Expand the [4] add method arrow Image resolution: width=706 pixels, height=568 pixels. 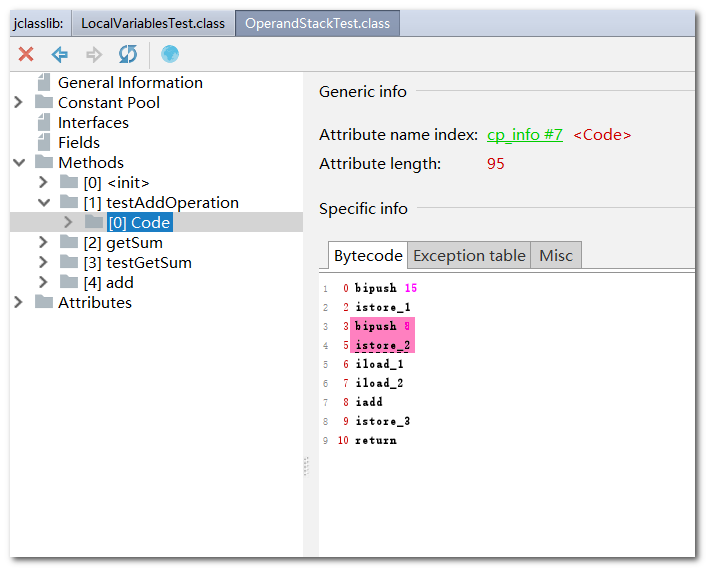coord(43,283)
